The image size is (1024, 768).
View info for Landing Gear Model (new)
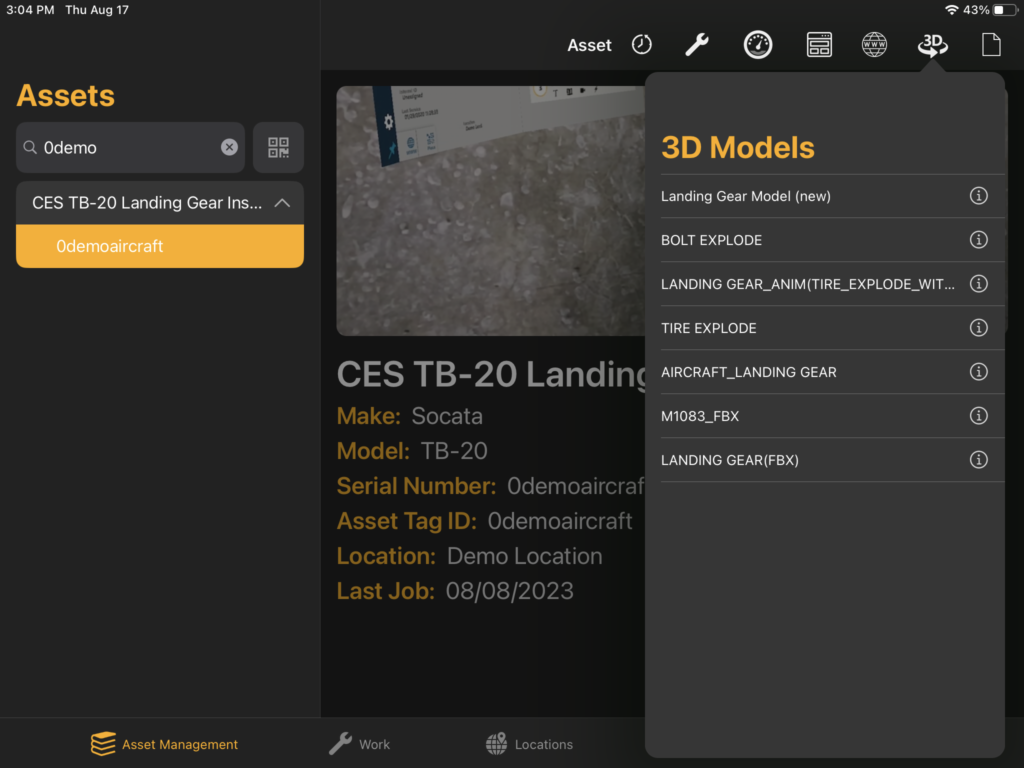click(x=979, y=196)
